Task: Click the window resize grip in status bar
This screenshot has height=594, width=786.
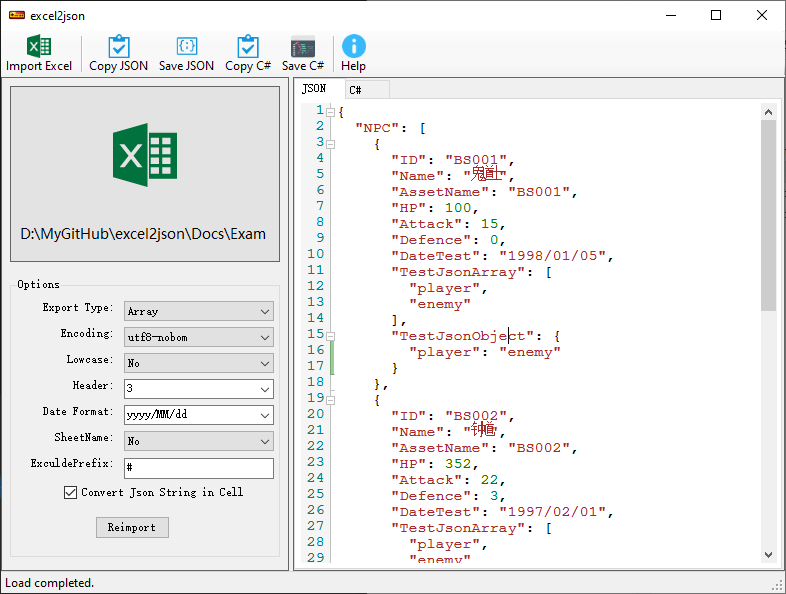Action: [778, 585]
